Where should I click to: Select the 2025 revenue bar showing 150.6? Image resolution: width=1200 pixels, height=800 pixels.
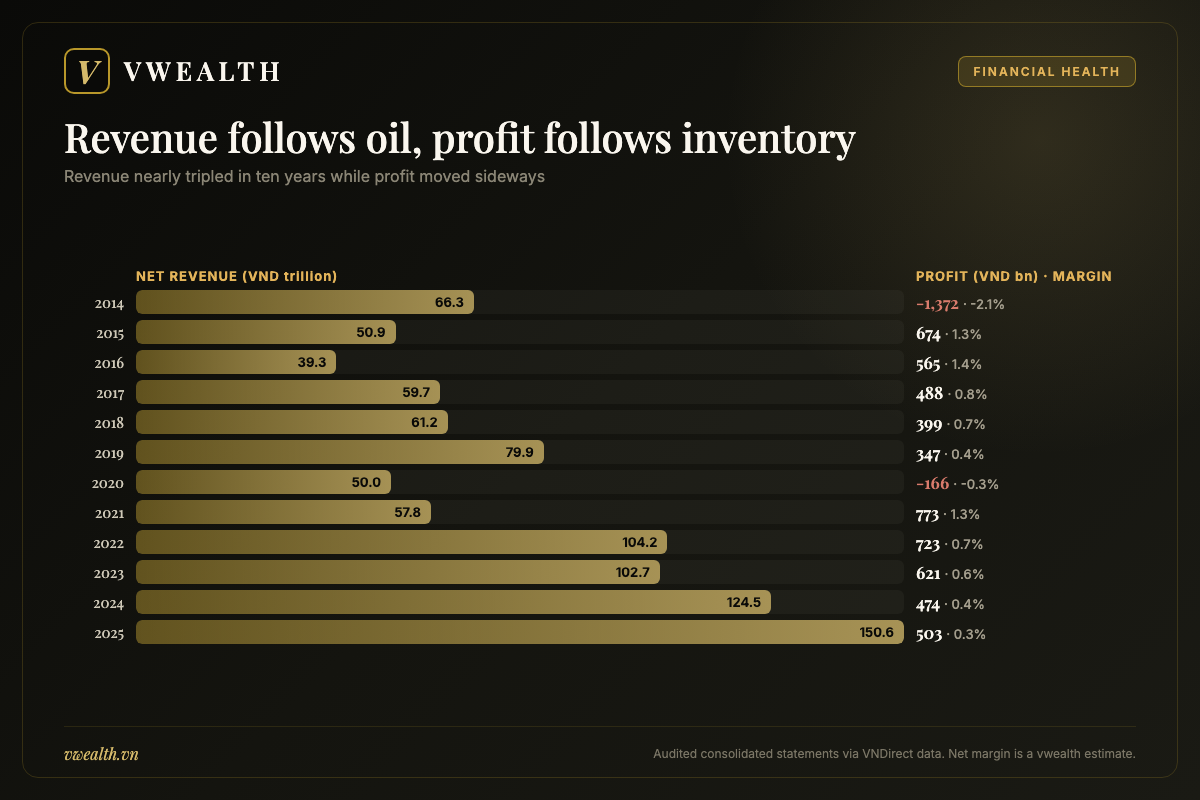point(520,632)
